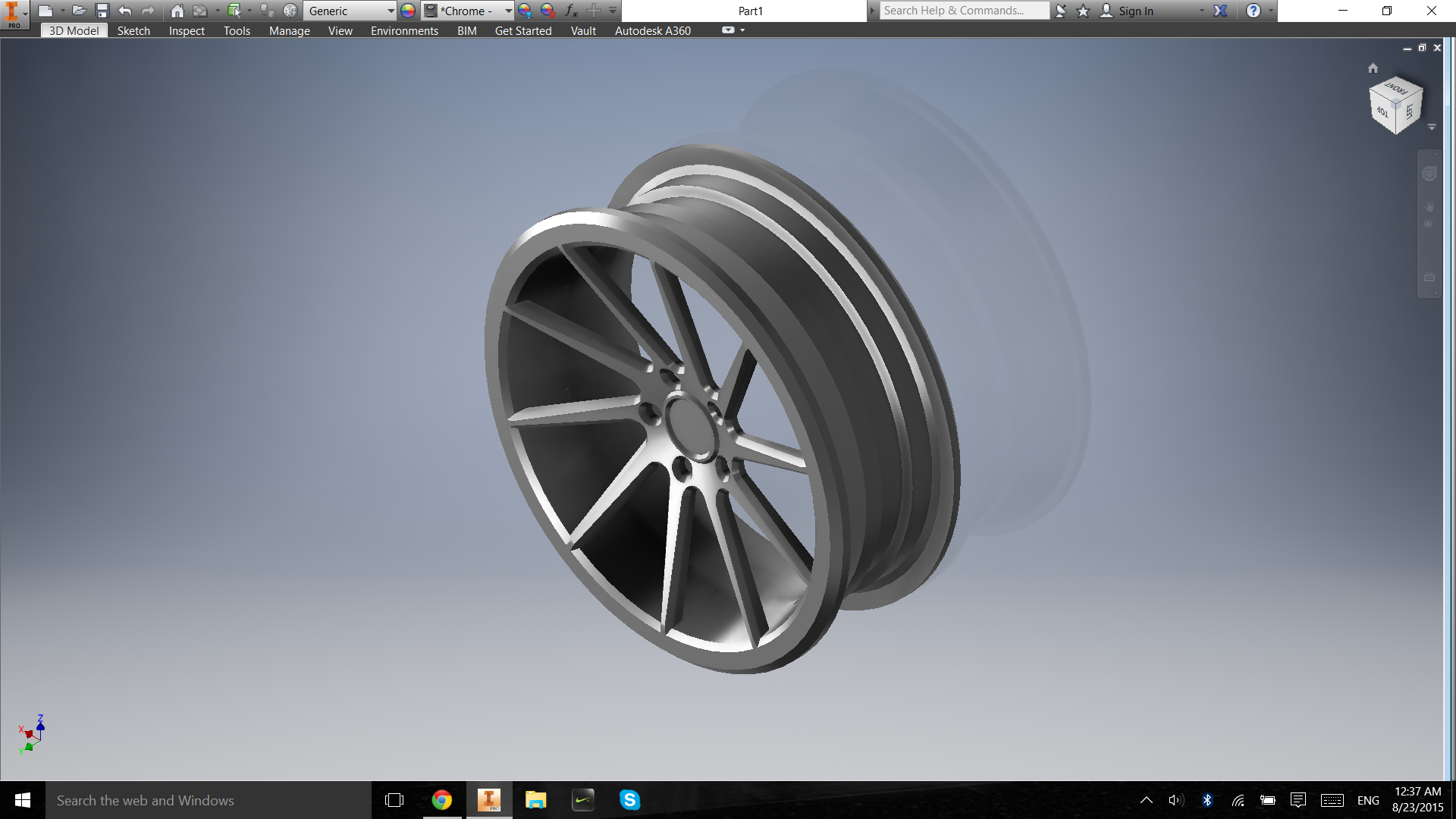
Task: Click the Undo arrow icon
Action: (x=125, y=11)
